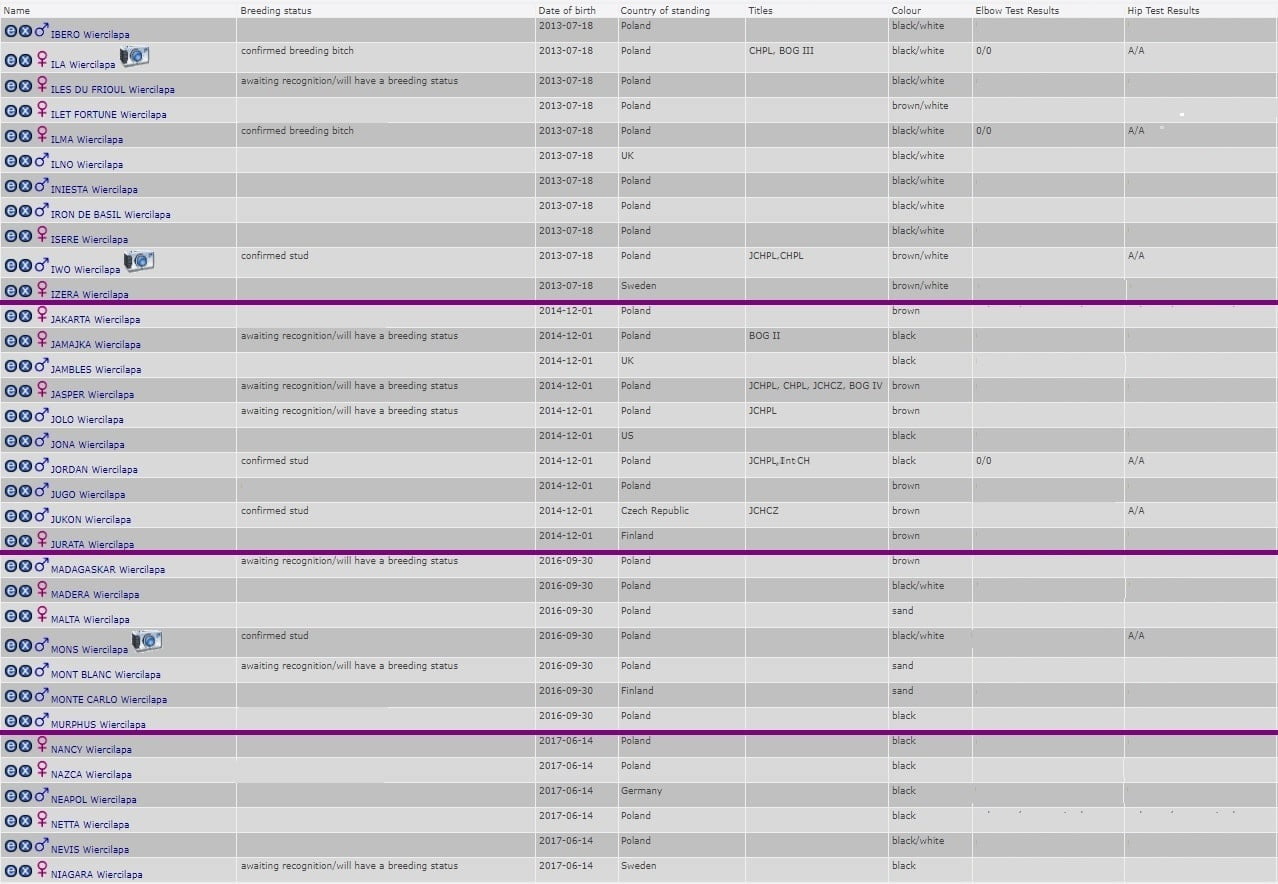1278x884 pixels.
Task: Click the 'x' icon for ILNO Wiercilapa
Action: (x=26, y=159)
